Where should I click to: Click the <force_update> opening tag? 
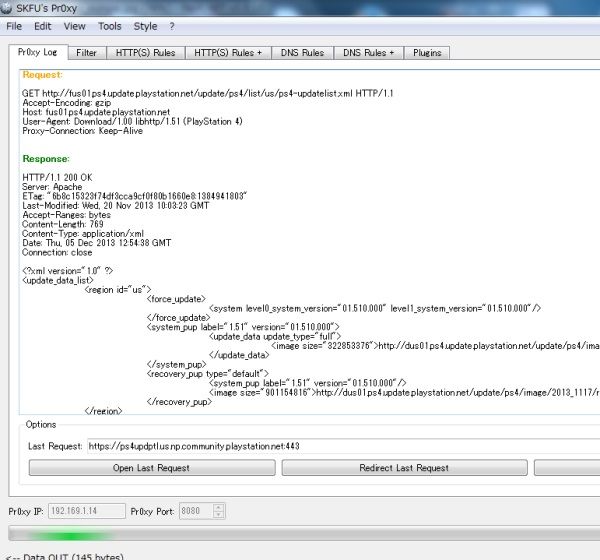(176, 299)
